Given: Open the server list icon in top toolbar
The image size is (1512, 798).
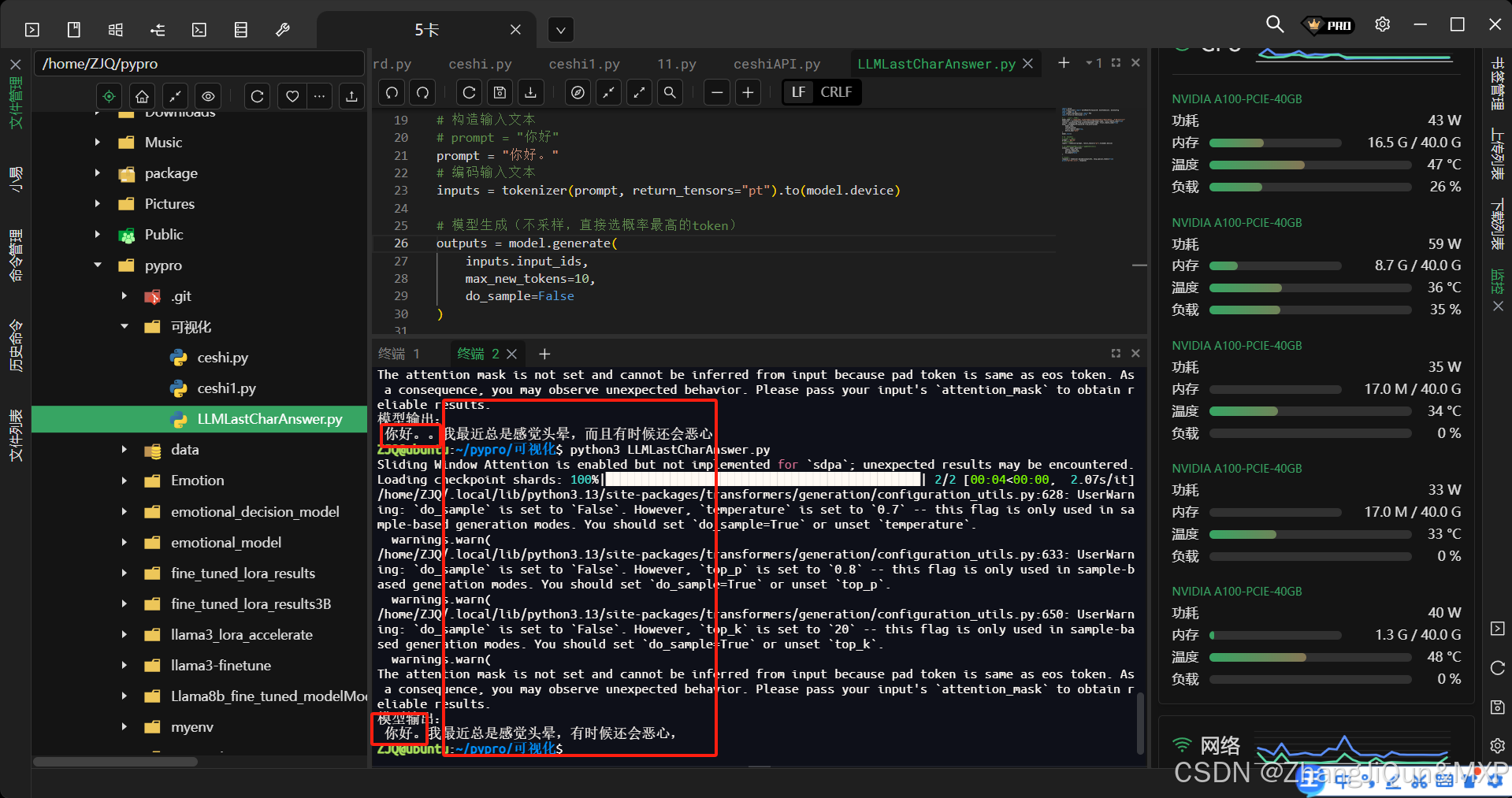Looking at the screenshot, I should (x=241, y=30).
